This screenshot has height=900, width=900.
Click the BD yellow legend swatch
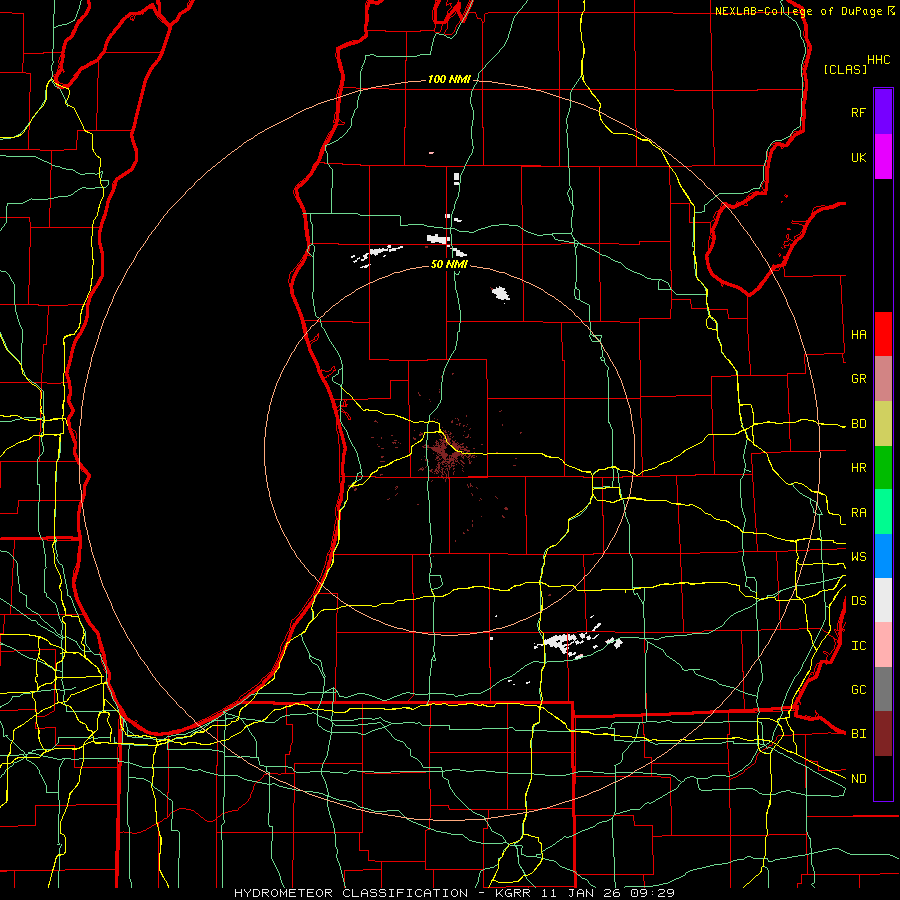click(883, 423)
